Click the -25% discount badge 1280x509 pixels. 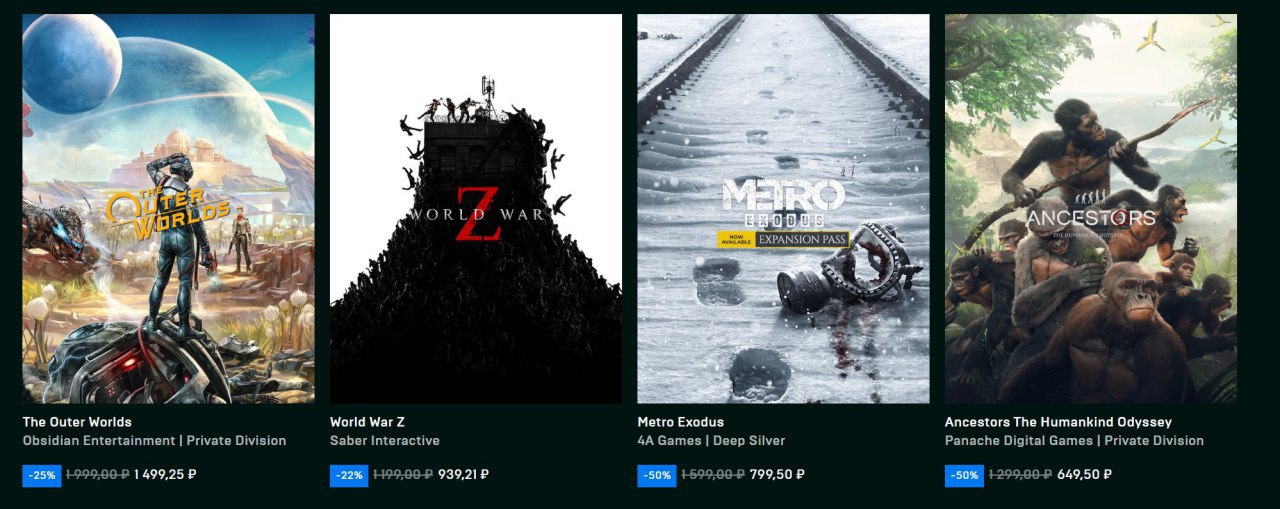(x=42, y=475)
